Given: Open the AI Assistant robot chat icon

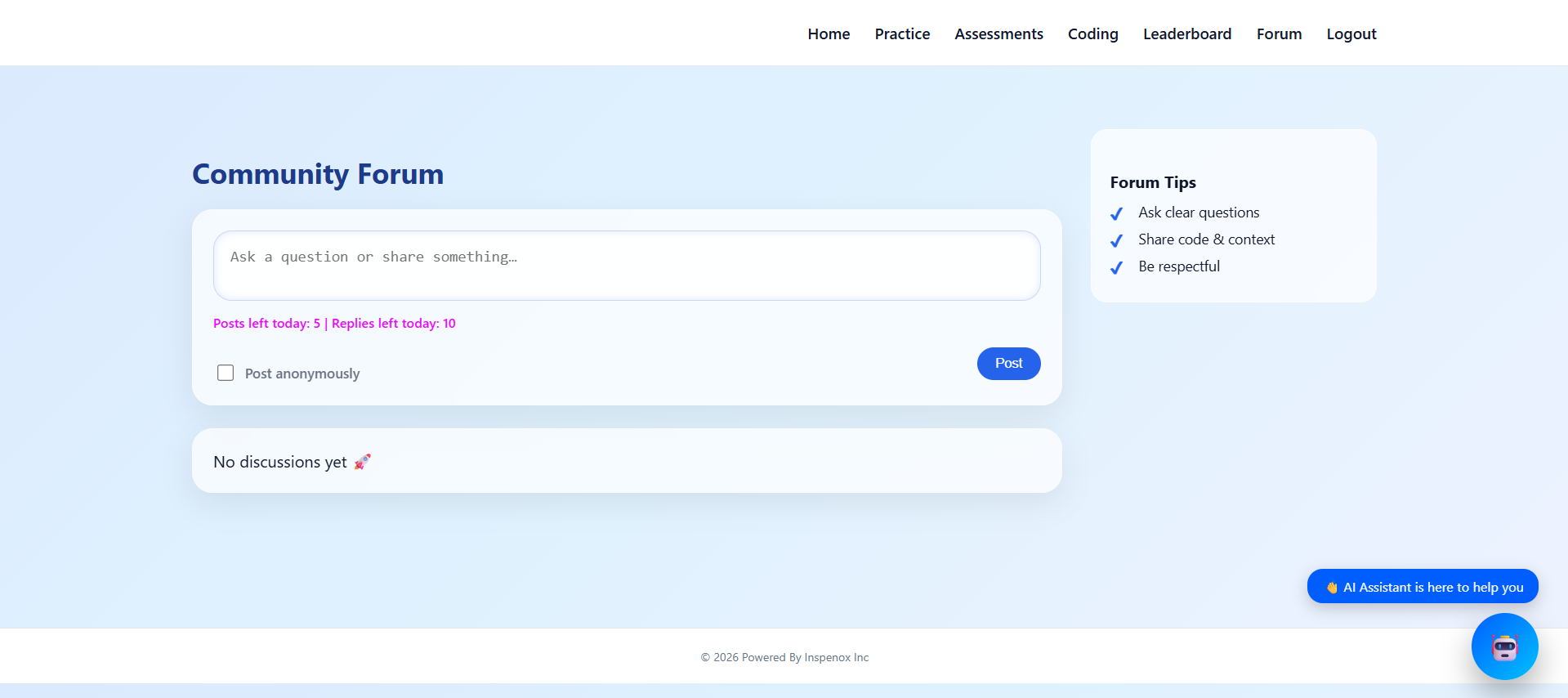Looking at the screenshot, I should (x=1504, y=647).
